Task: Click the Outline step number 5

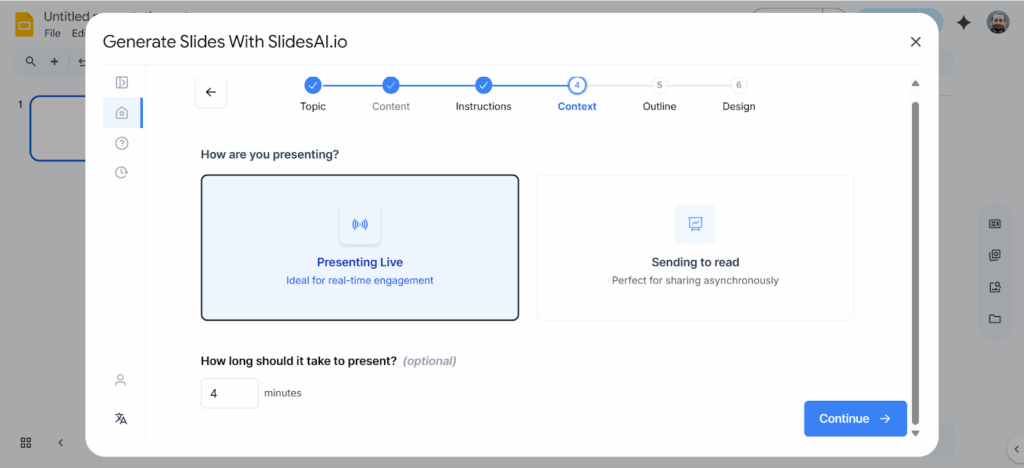Action: click(659, 86)
